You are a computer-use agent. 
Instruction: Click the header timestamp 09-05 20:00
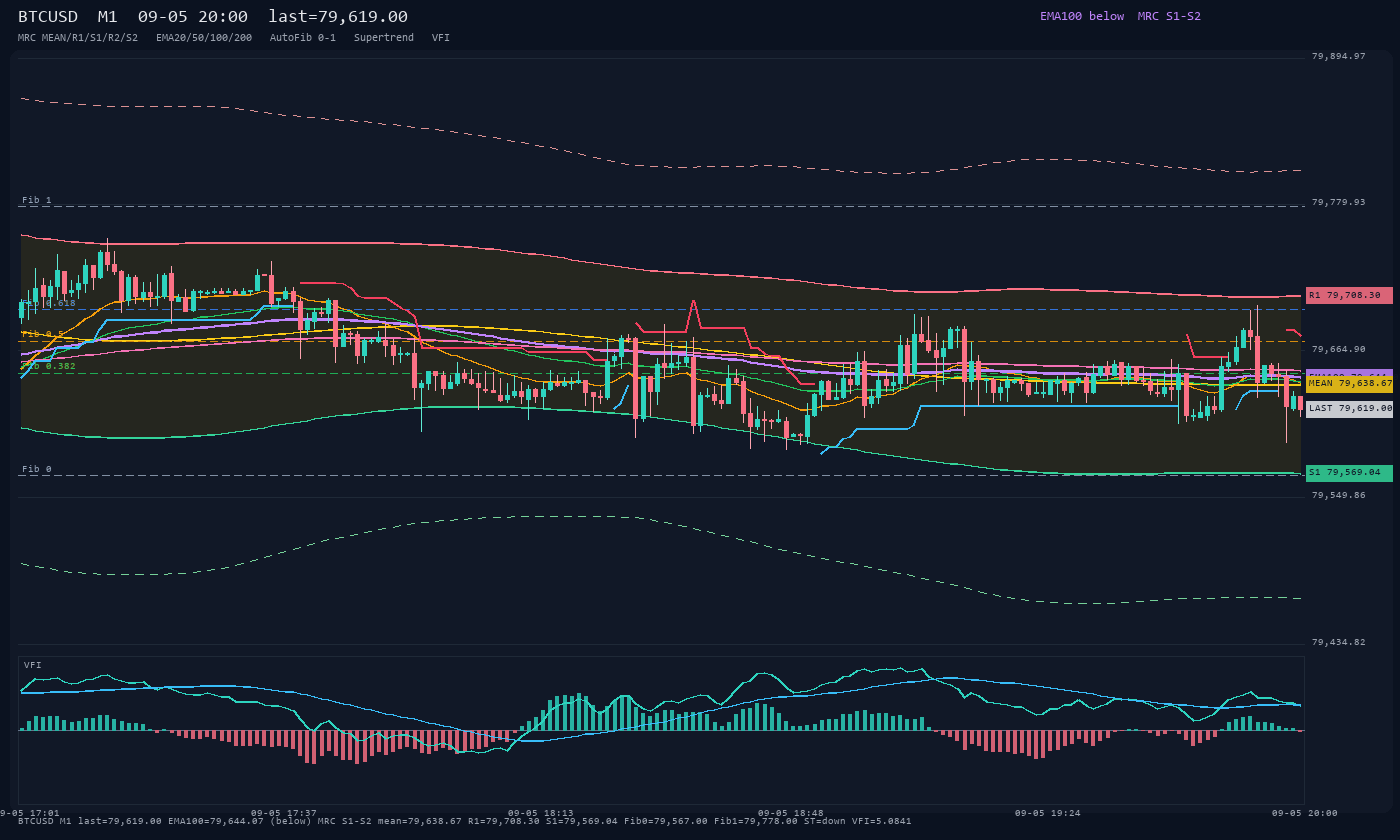pyautogui.click(x=193, y=17)
